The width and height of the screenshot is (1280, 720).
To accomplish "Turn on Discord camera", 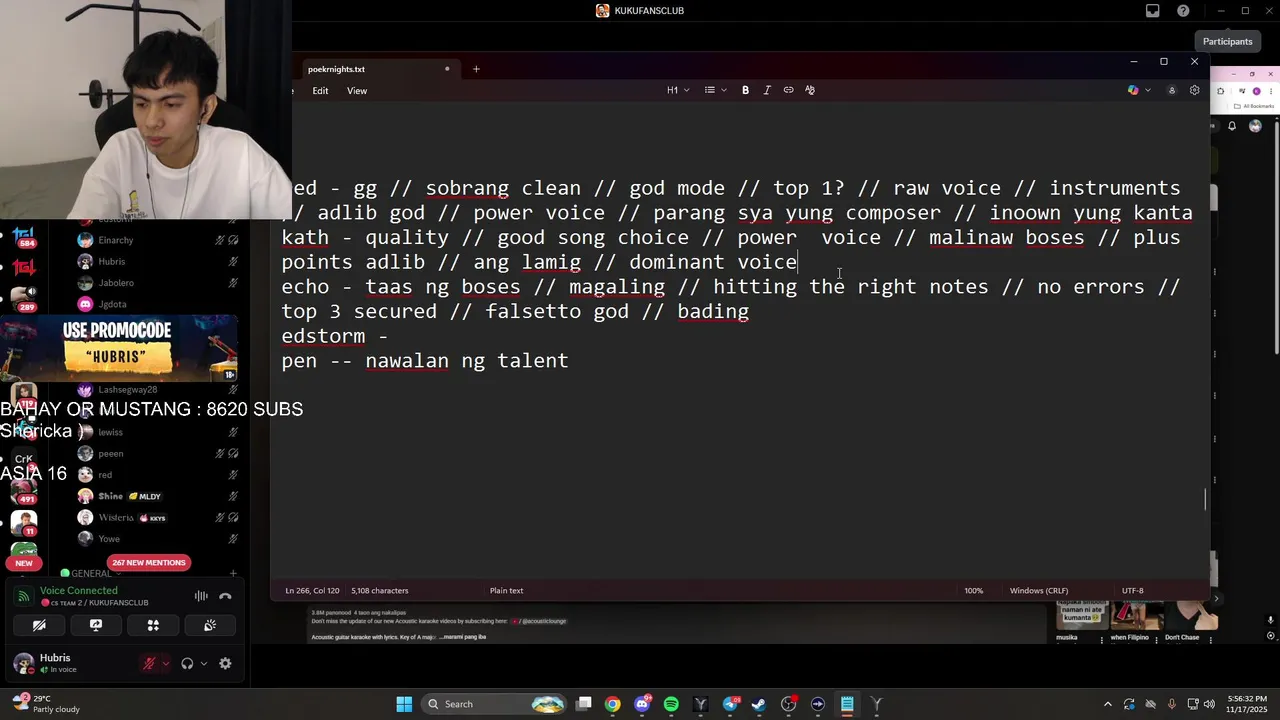I will pyautogui.click(x=39, y=625).
